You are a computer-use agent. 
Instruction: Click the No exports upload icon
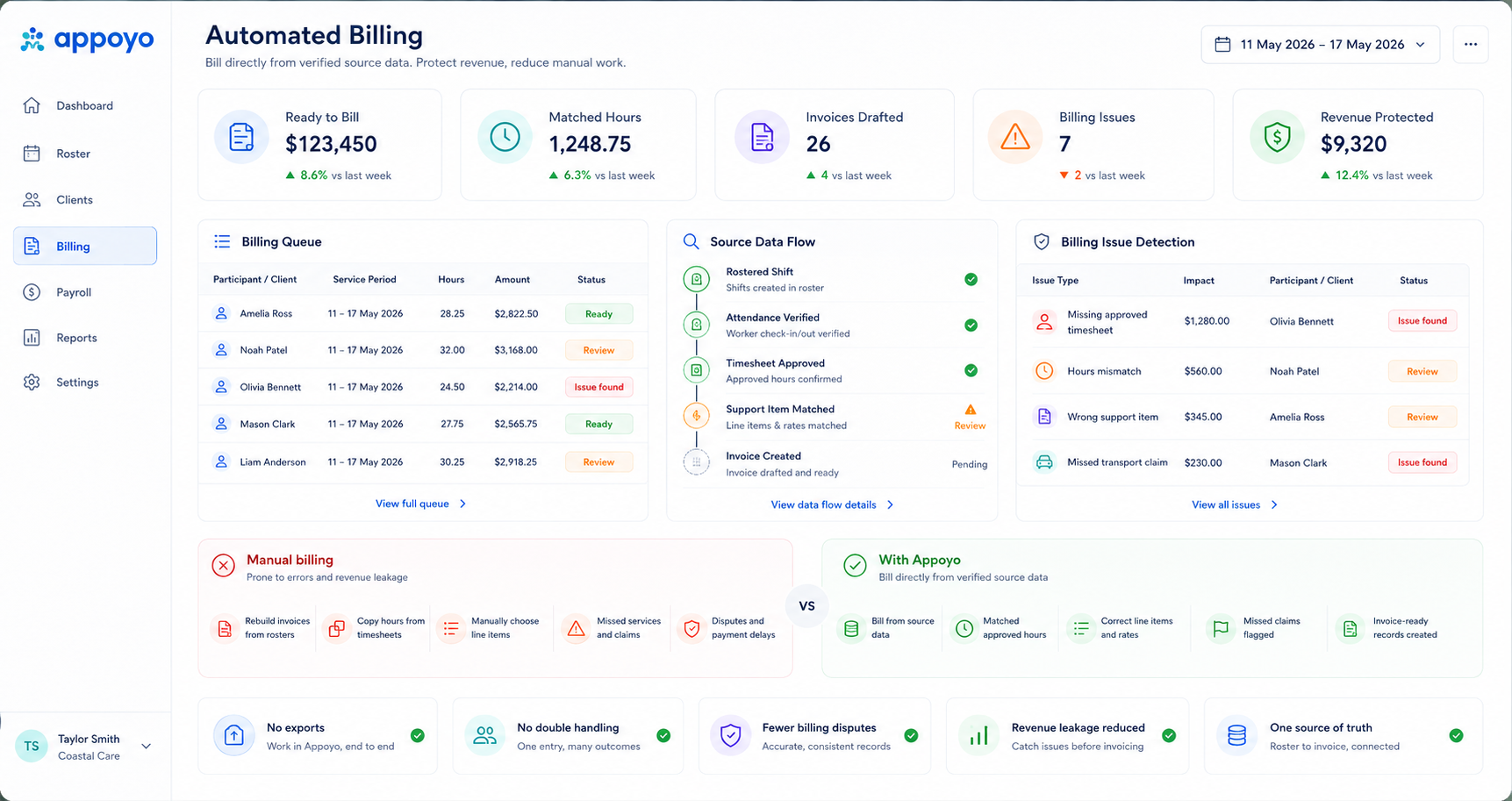click(234, 735)
